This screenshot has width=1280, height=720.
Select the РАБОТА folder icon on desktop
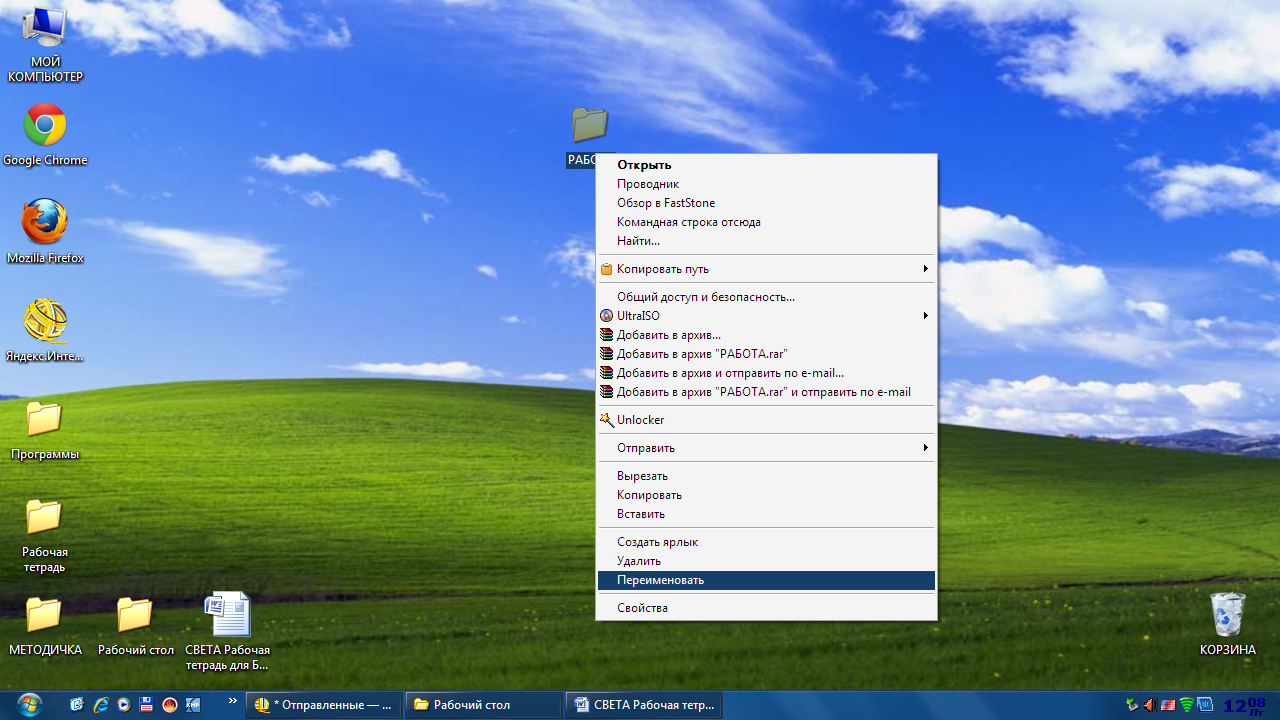click(590, 125)
